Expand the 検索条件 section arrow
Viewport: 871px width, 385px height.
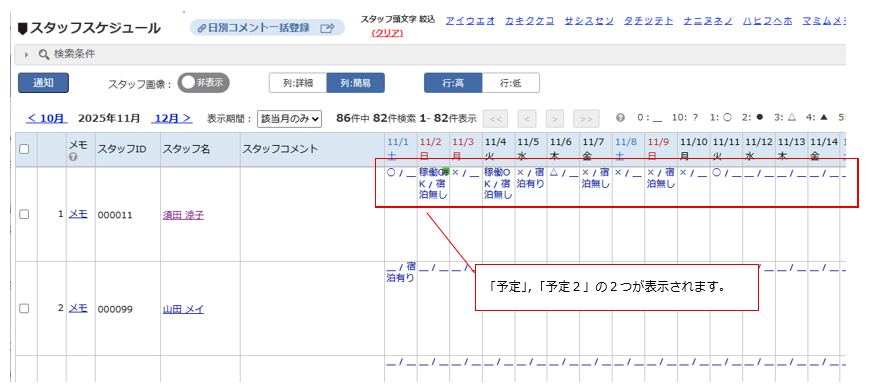click(x=27, y=55)
